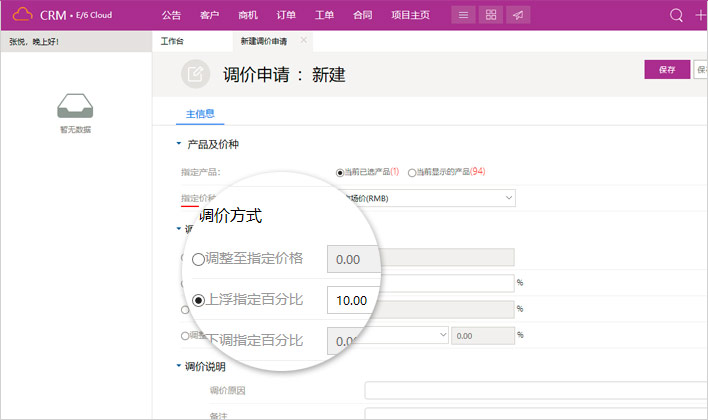Select 当前已选产品 radio button
Image resolution: width=708 pixels, height=420 pixels.
pyautogui.click(x=340, y=172)
